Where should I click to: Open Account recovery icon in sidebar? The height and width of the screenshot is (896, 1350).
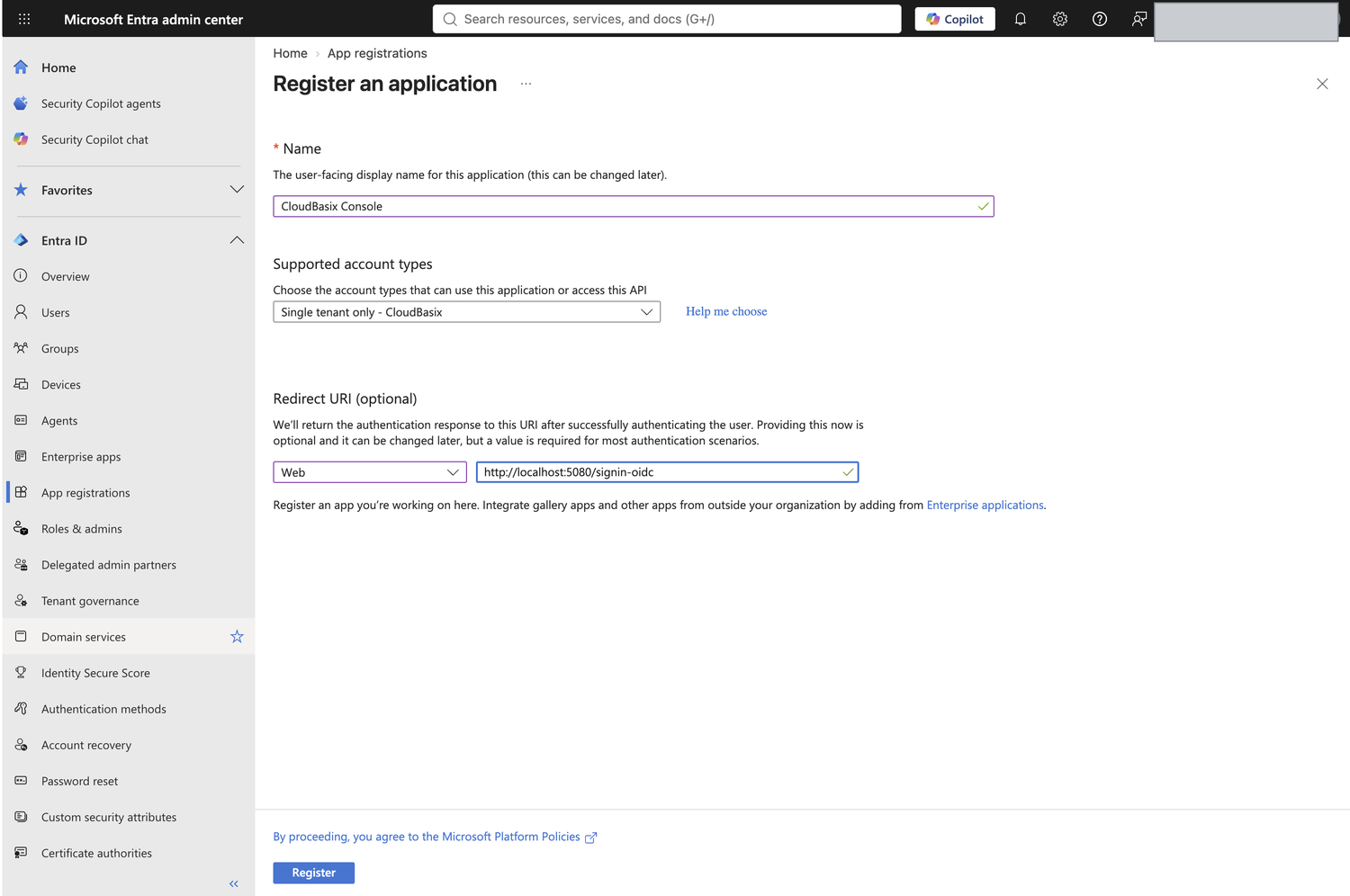[21, 744]
